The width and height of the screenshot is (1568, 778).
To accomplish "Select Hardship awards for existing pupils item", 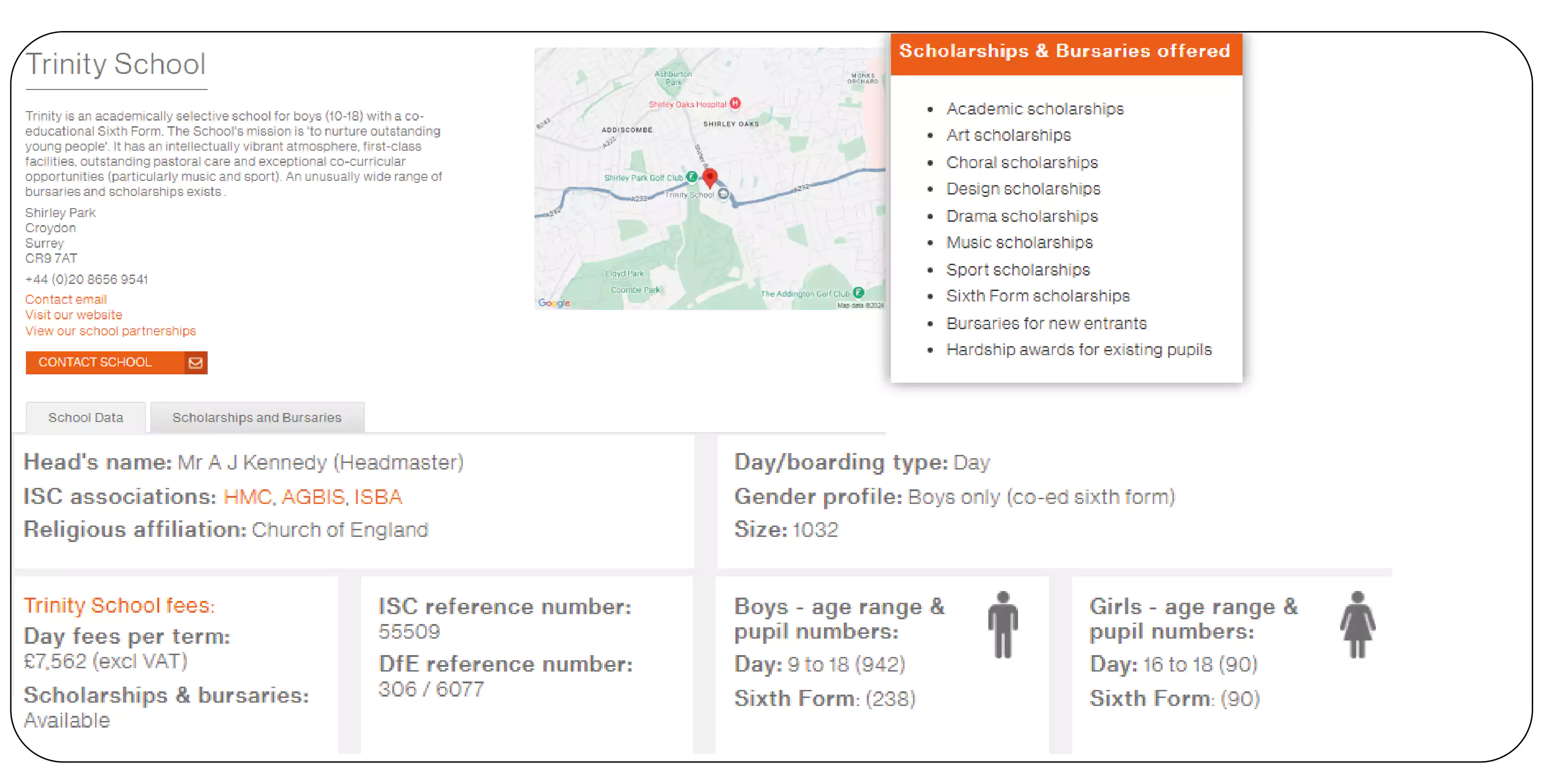I will coord(1079,349).
